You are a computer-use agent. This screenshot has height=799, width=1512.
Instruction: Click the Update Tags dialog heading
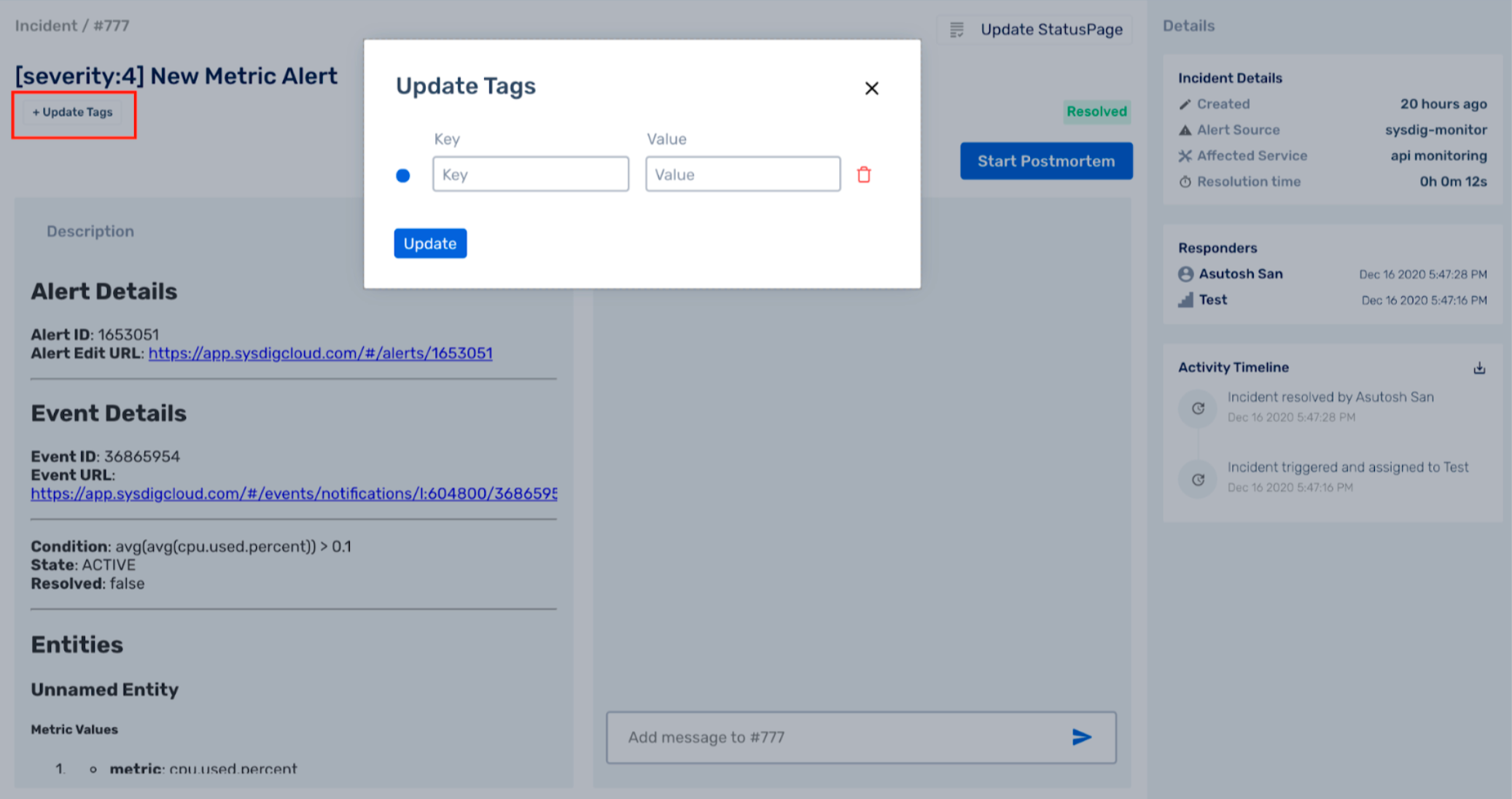(466, 86)
